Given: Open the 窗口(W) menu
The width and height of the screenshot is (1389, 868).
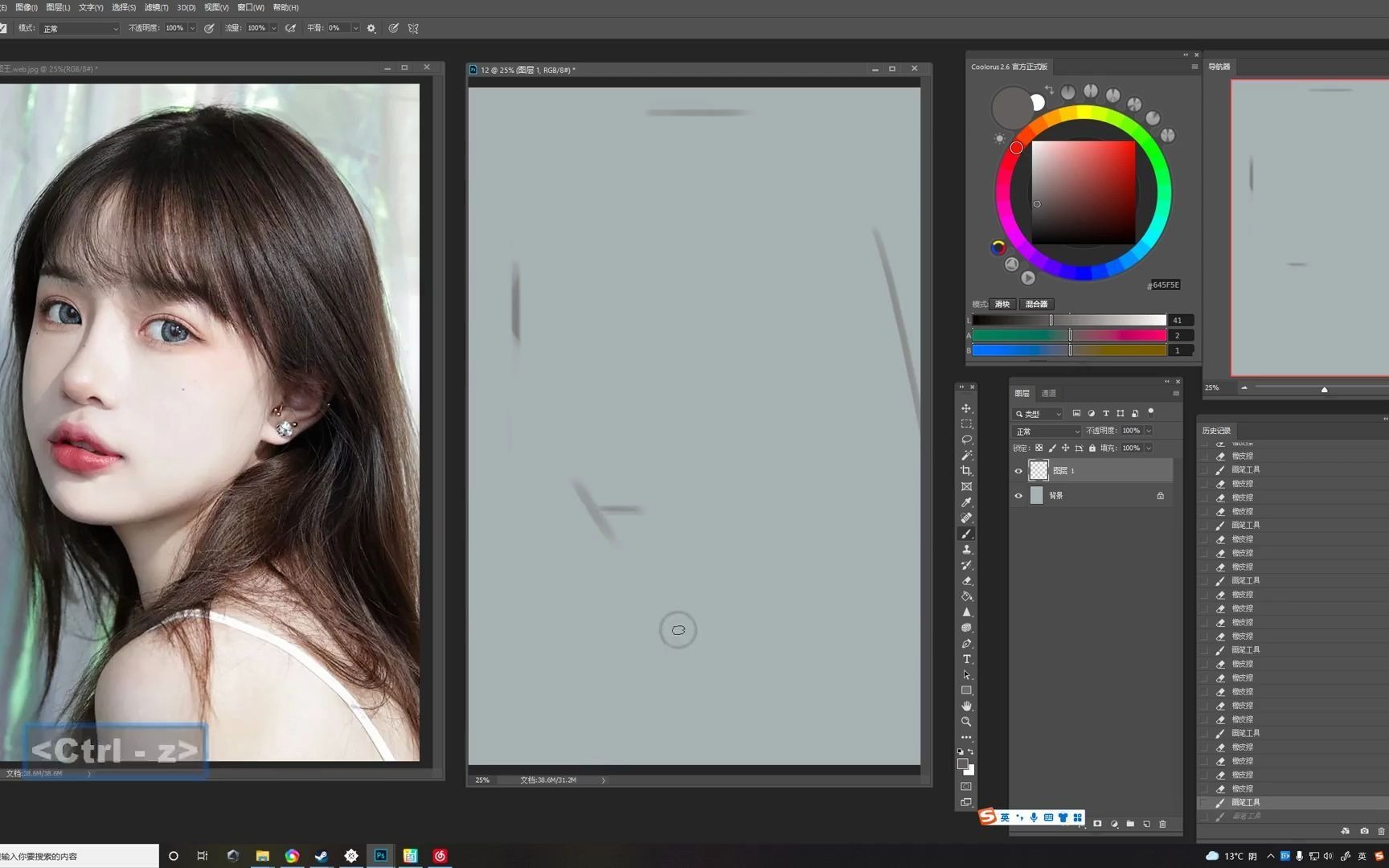Looking at the screenshot, I should click(x=251, y=7).
